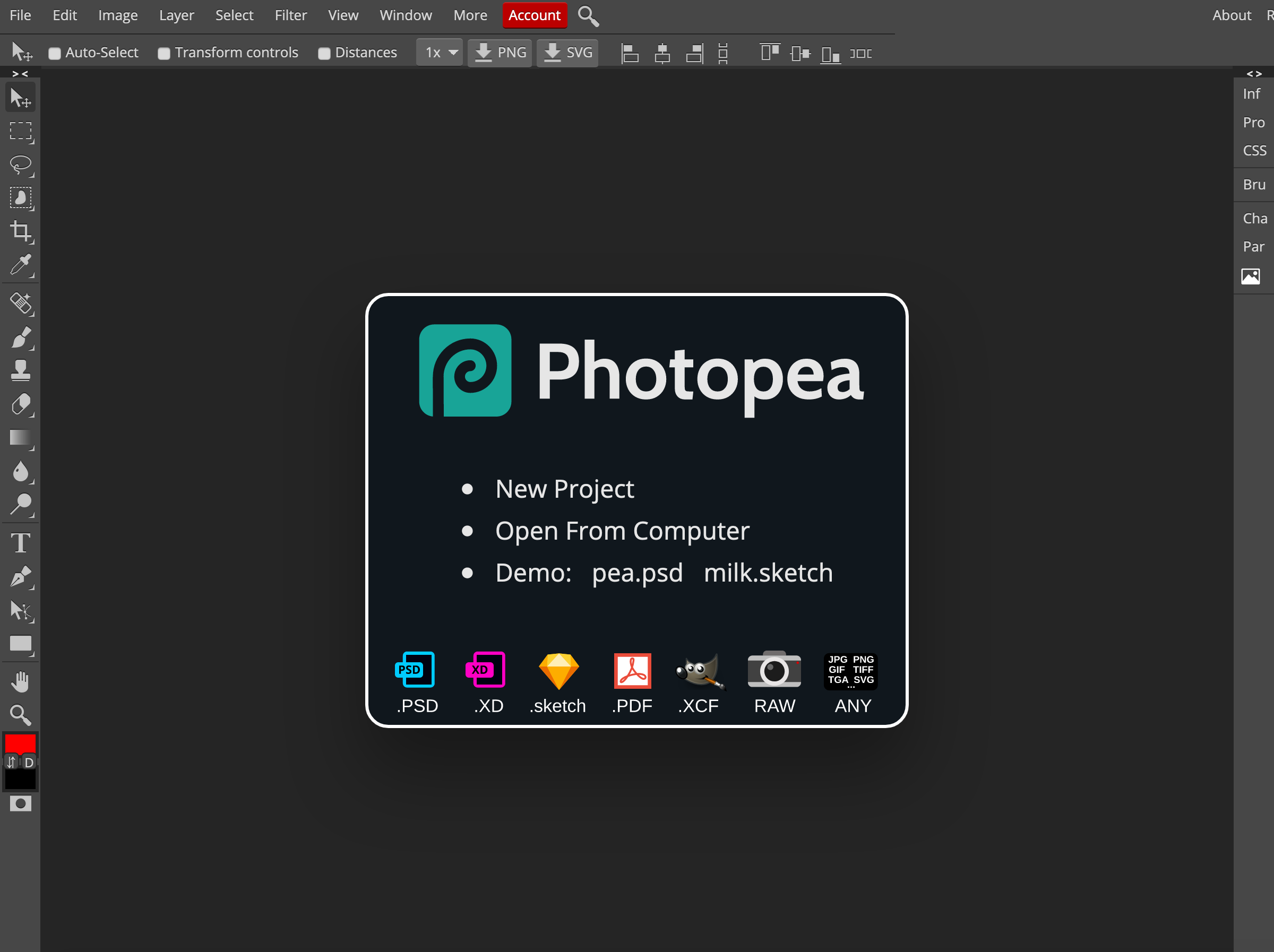Open the pea.psd demo file
The image size is (1274, 952).
pyautogui.click(x=638, y=573)
